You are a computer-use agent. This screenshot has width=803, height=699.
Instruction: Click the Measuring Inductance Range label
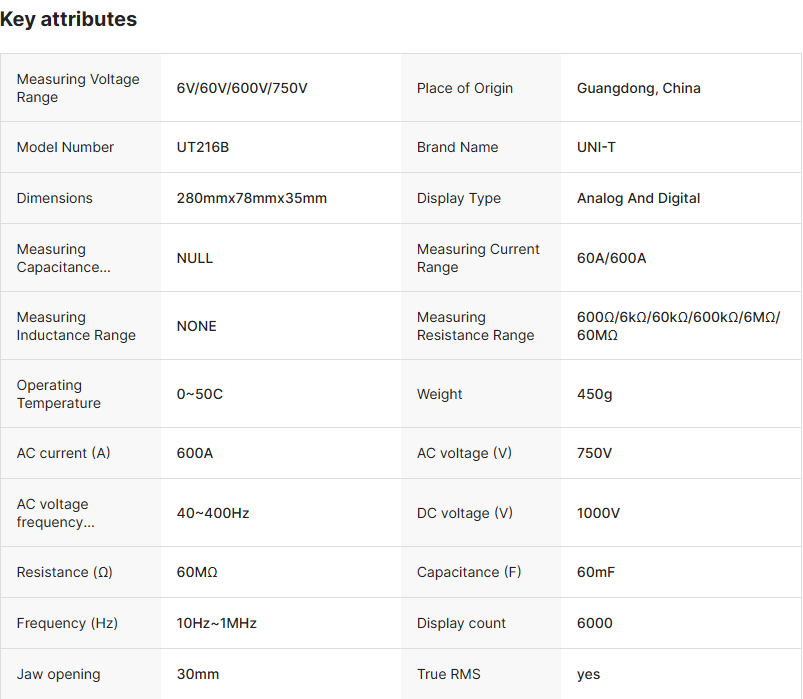[x=76, y=326]
